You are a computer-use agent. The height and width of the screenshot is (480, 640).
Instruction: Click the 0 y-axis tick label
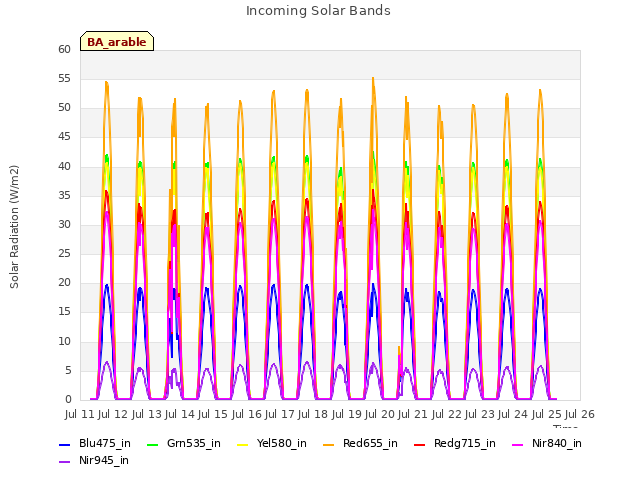pos(68,399)
